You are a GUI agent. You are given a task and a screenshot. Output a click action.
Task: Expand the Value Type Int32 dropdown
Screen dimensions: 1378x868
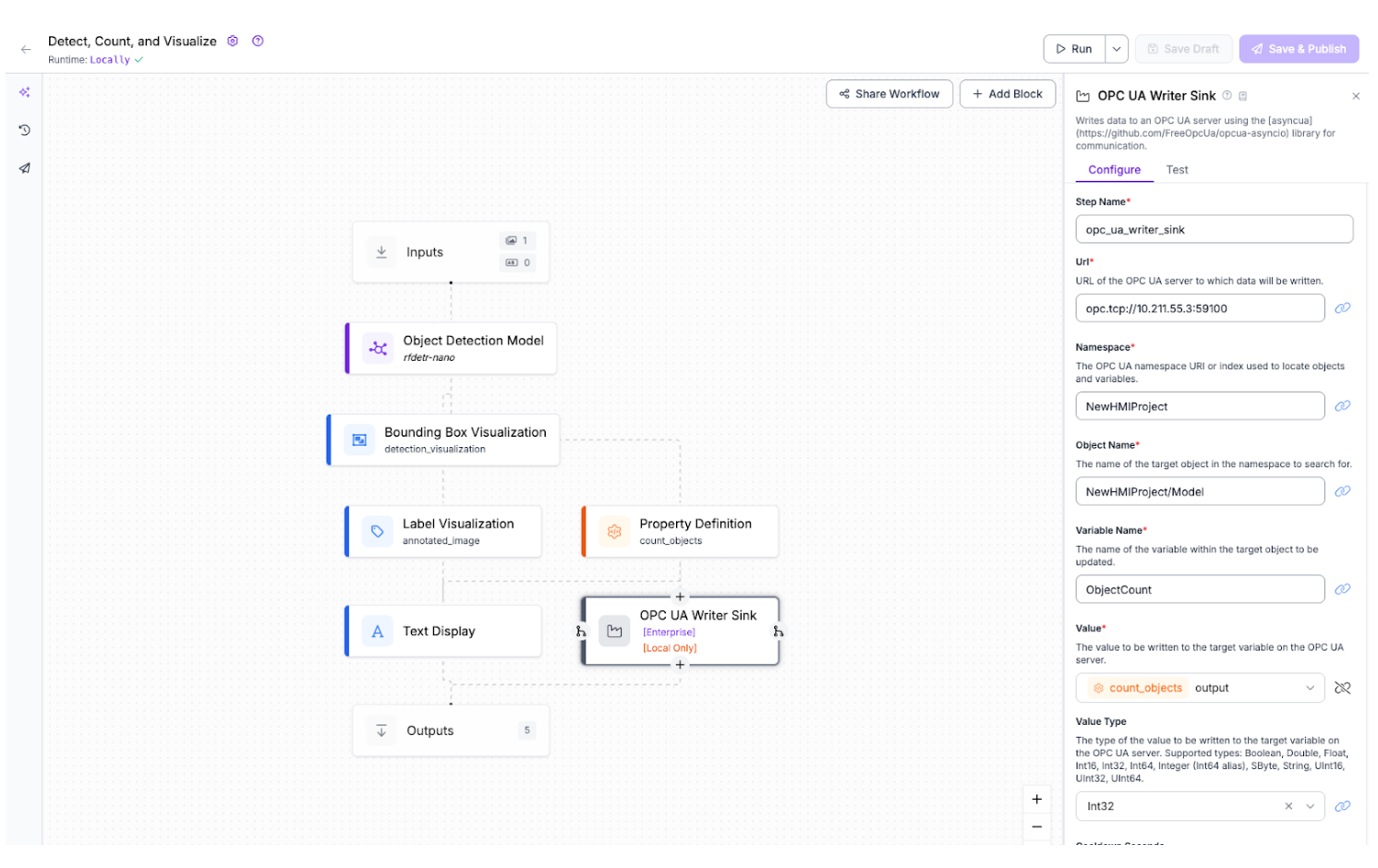pos(1310,806)
